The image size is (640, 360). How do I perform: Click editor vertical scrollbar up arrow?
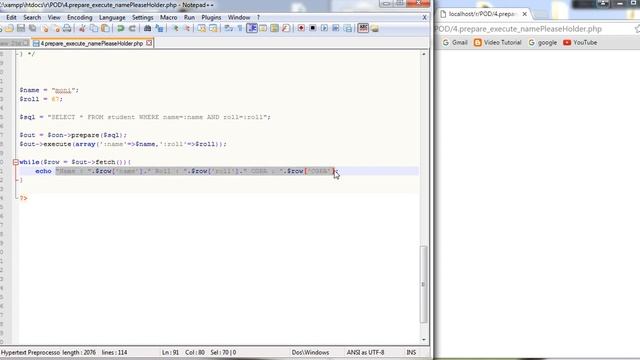click(x=424, y=54)
